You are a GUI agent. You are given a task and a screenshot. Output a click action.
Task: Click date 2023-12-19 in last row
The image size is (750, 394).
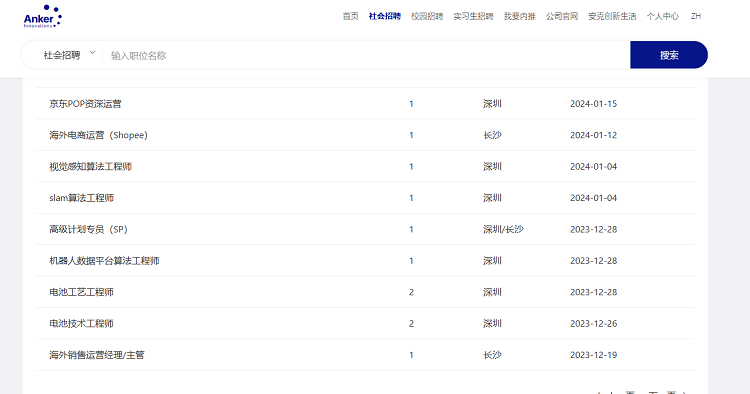tap(593, 355)
